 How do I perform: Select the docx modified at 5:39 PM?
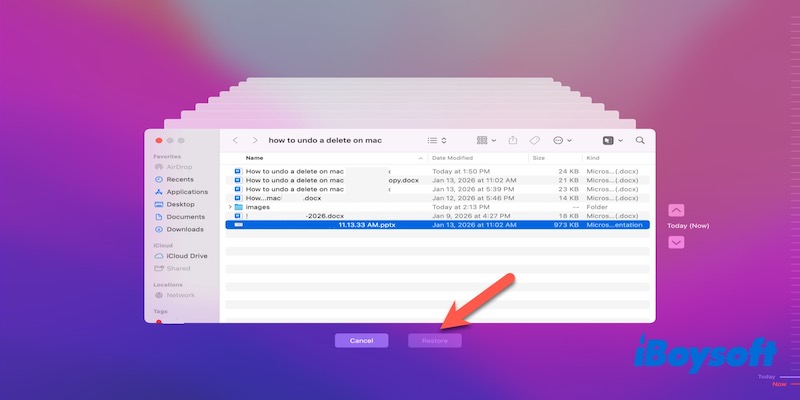437,189
